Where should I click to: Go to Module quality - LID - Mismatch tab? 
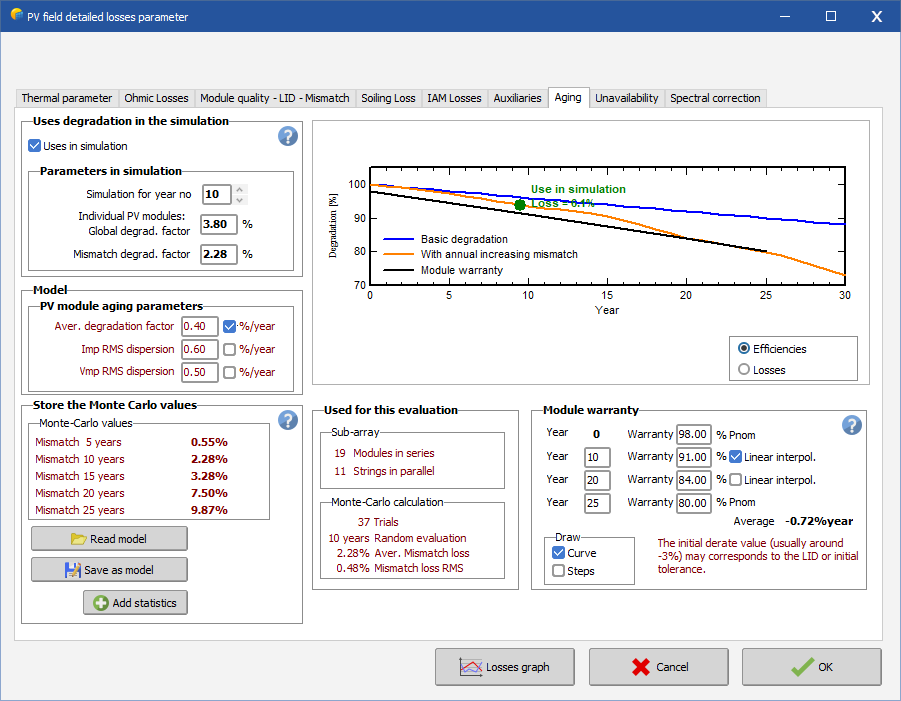coord(275,98)
